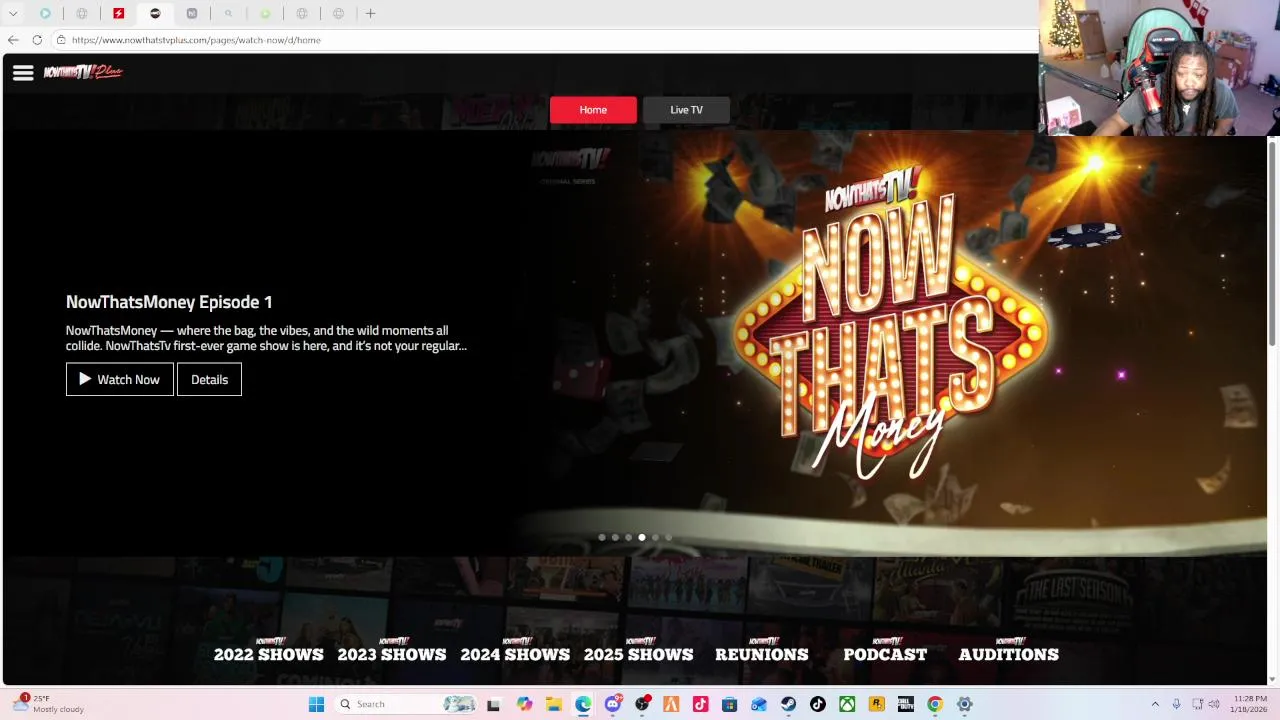Show hidden system tray icons
Image resolution: width=1280 pixels, height=720 pixels.
1155,704
